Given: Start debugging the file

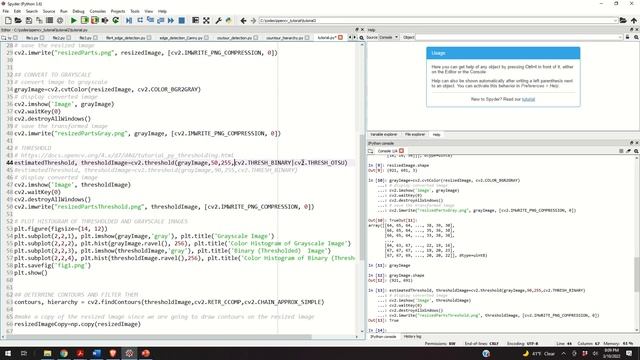Looking at the screenshot, I should coord(129,20).
